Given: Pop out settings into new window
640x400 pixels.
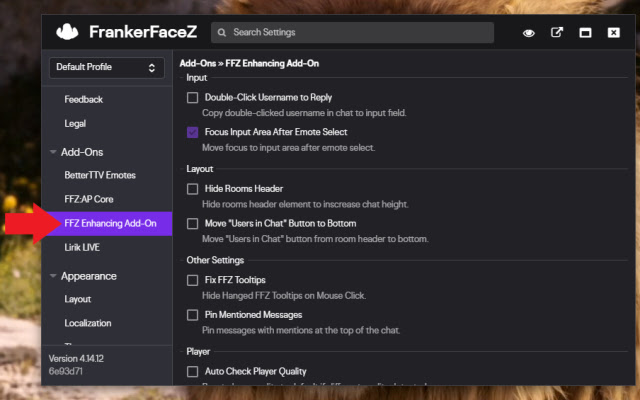Looking at the screenshot, I should coord(557,33).
